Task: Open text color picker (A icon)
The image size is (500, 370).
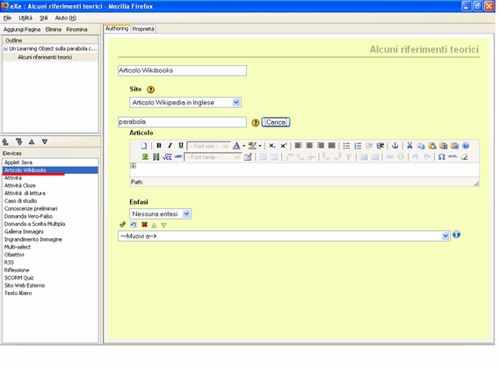Action: click(x=236, y=146)
